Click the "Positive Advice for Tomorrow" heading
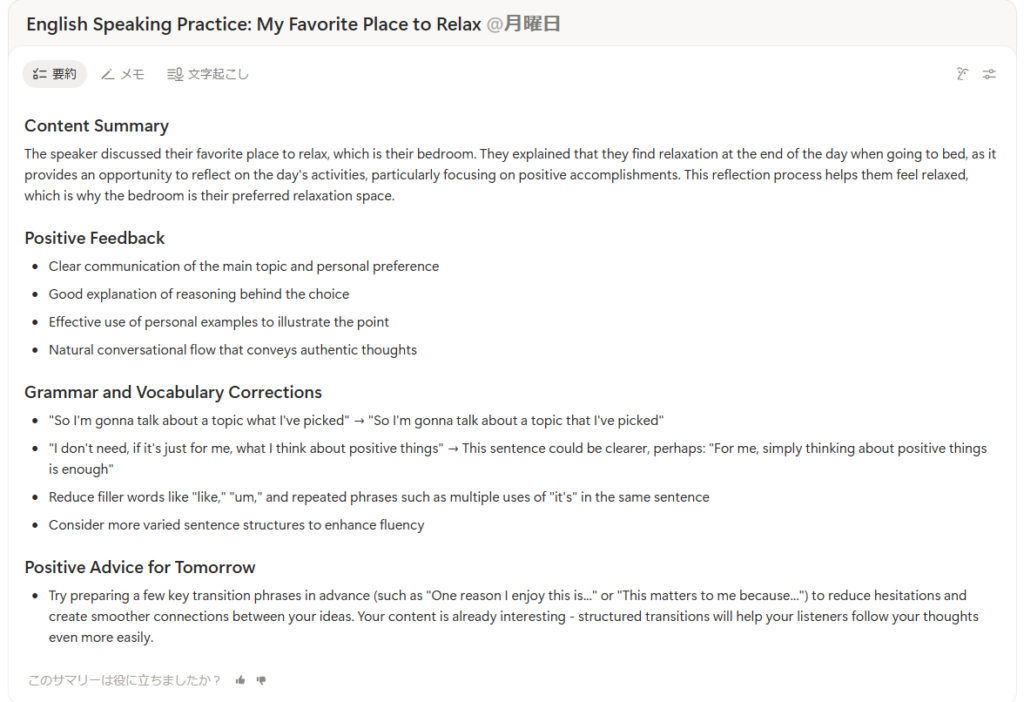The height and width of the screenshot is (702, 1024). tap(140, 567)
